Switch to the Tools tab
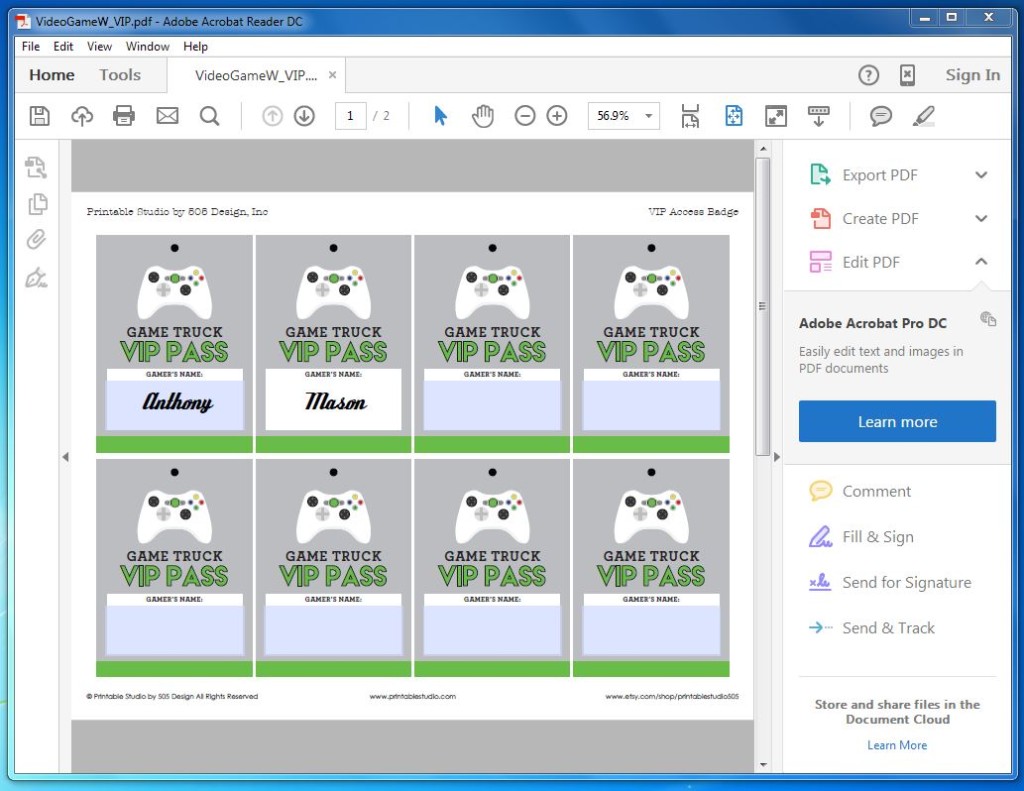Image resolution: width=1024 pixels, height=791 pixels. point(120,75)
